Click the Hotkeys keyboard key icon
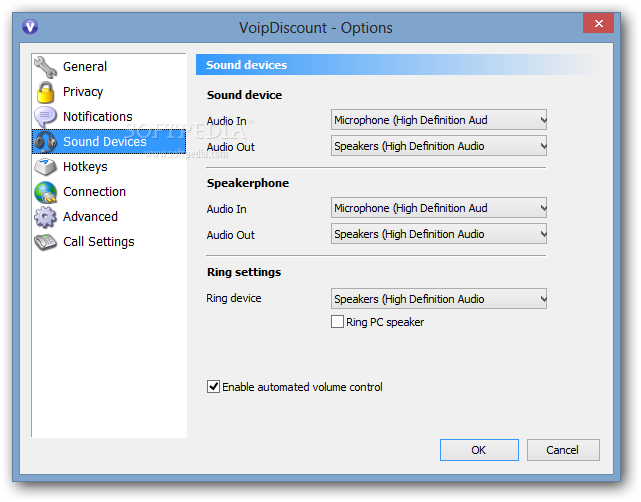Viewport: 641px width, 502px height. [x=45, y=167]
